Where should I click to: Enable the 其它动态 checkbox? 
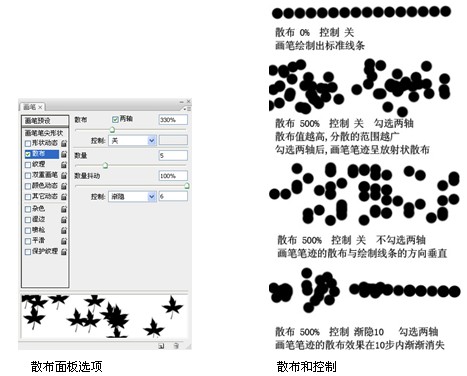(x=28, y=197)
